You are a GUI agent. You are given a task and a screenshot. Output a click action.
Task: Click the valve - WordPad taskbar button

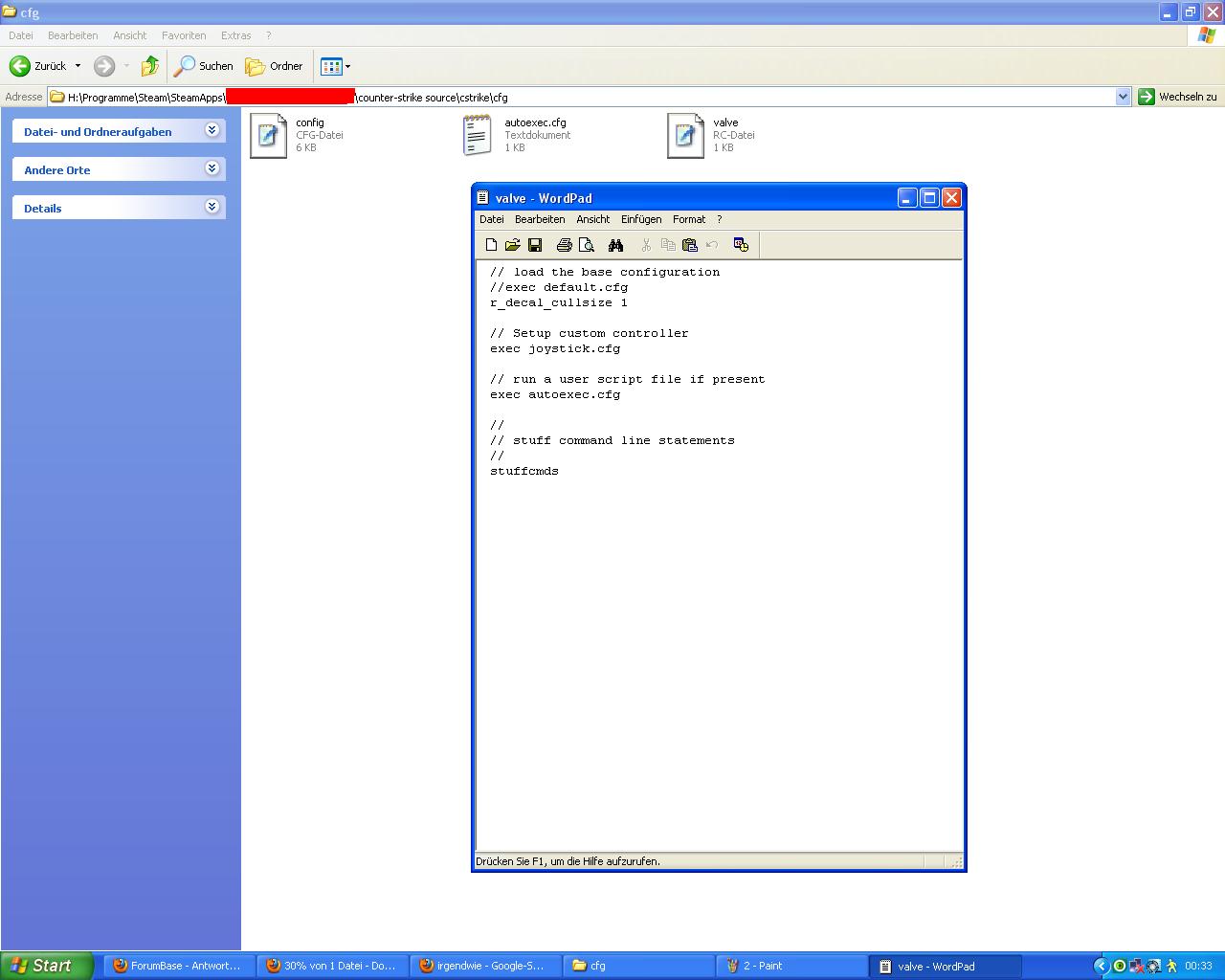(946, 966)
